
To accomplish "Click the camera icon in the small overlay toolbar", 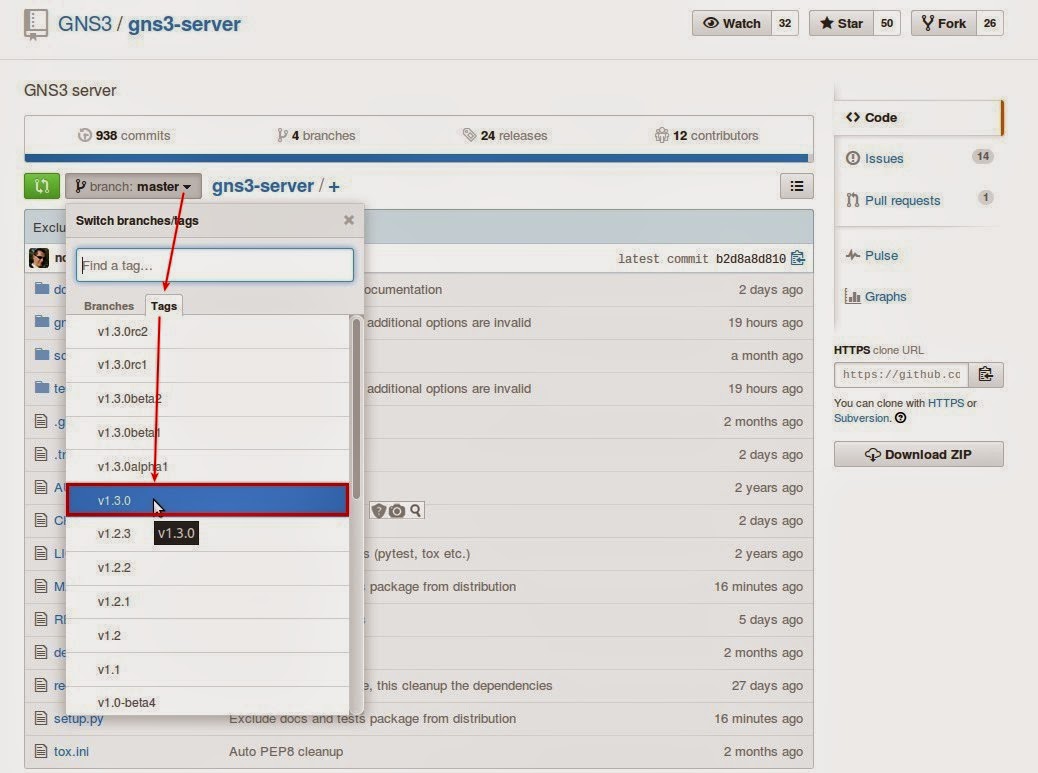I will coord(397,511).
